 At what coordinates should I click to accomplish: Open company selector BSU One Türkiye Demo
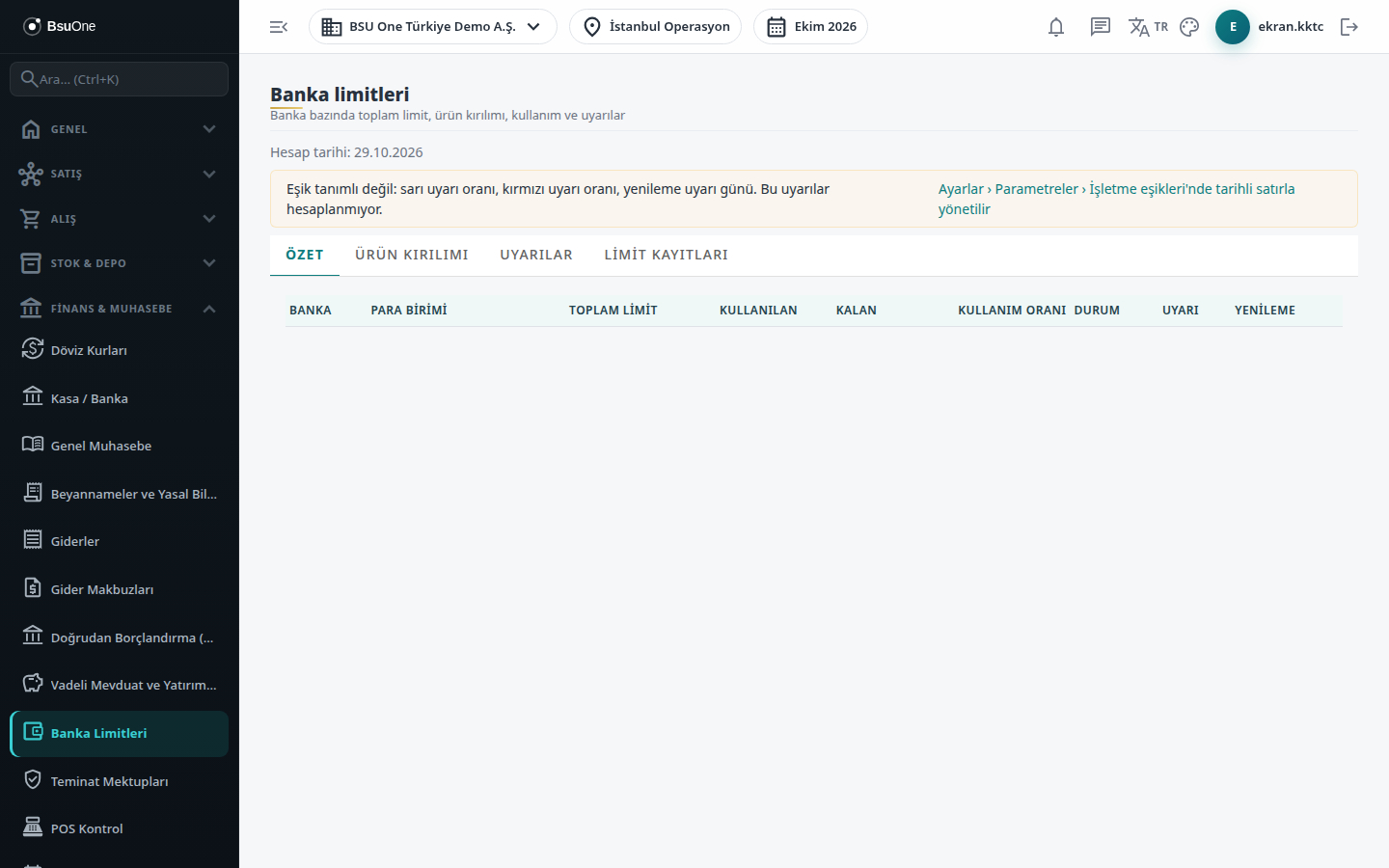tap(433, 27)
